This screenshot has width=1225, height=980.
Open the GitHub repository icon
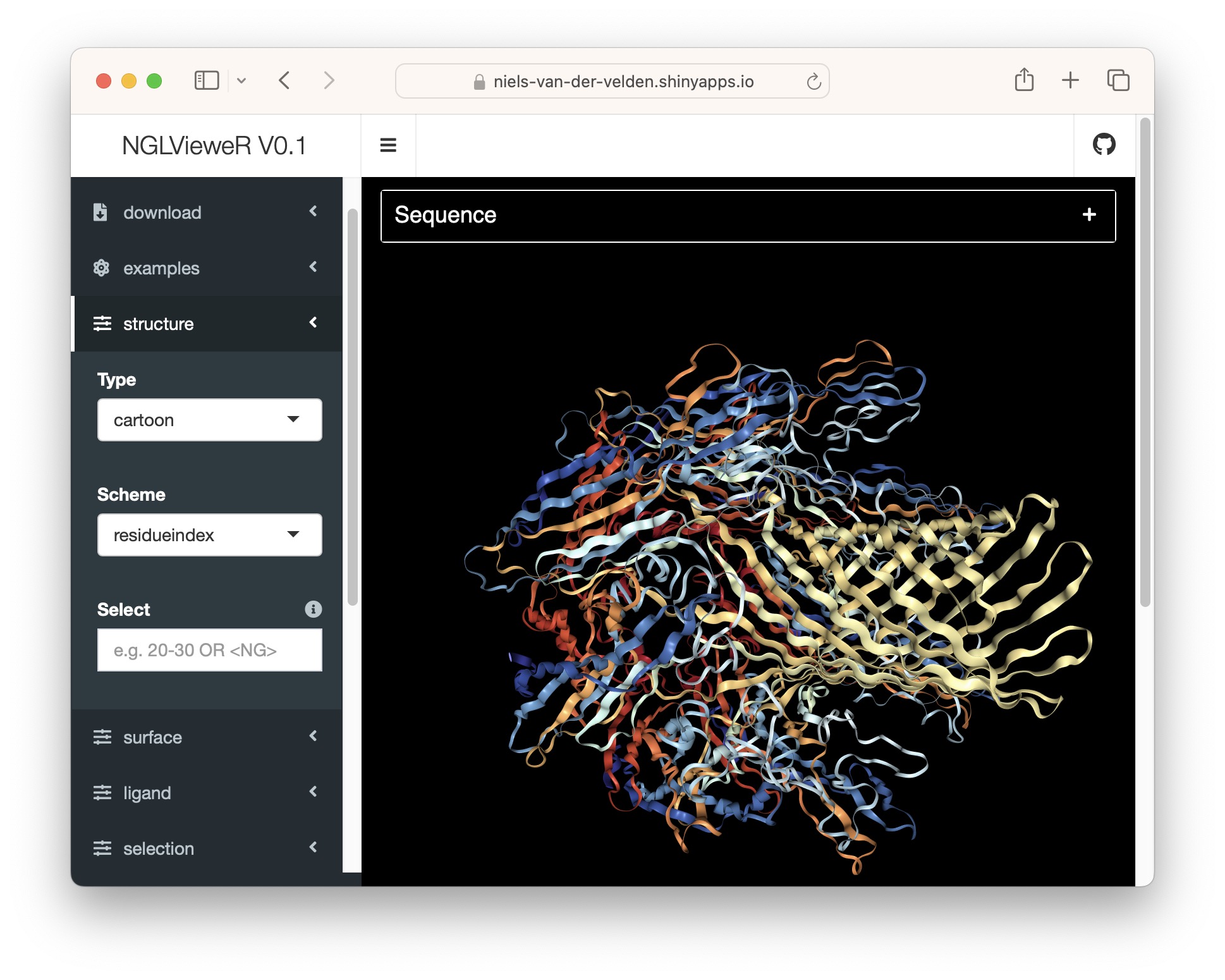[1104, 145]
